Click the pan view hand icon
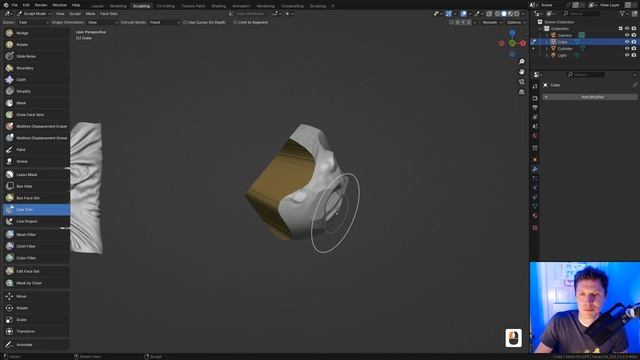Image resolution: width=640 pixels, height=360 pixels. click(522, 72)
